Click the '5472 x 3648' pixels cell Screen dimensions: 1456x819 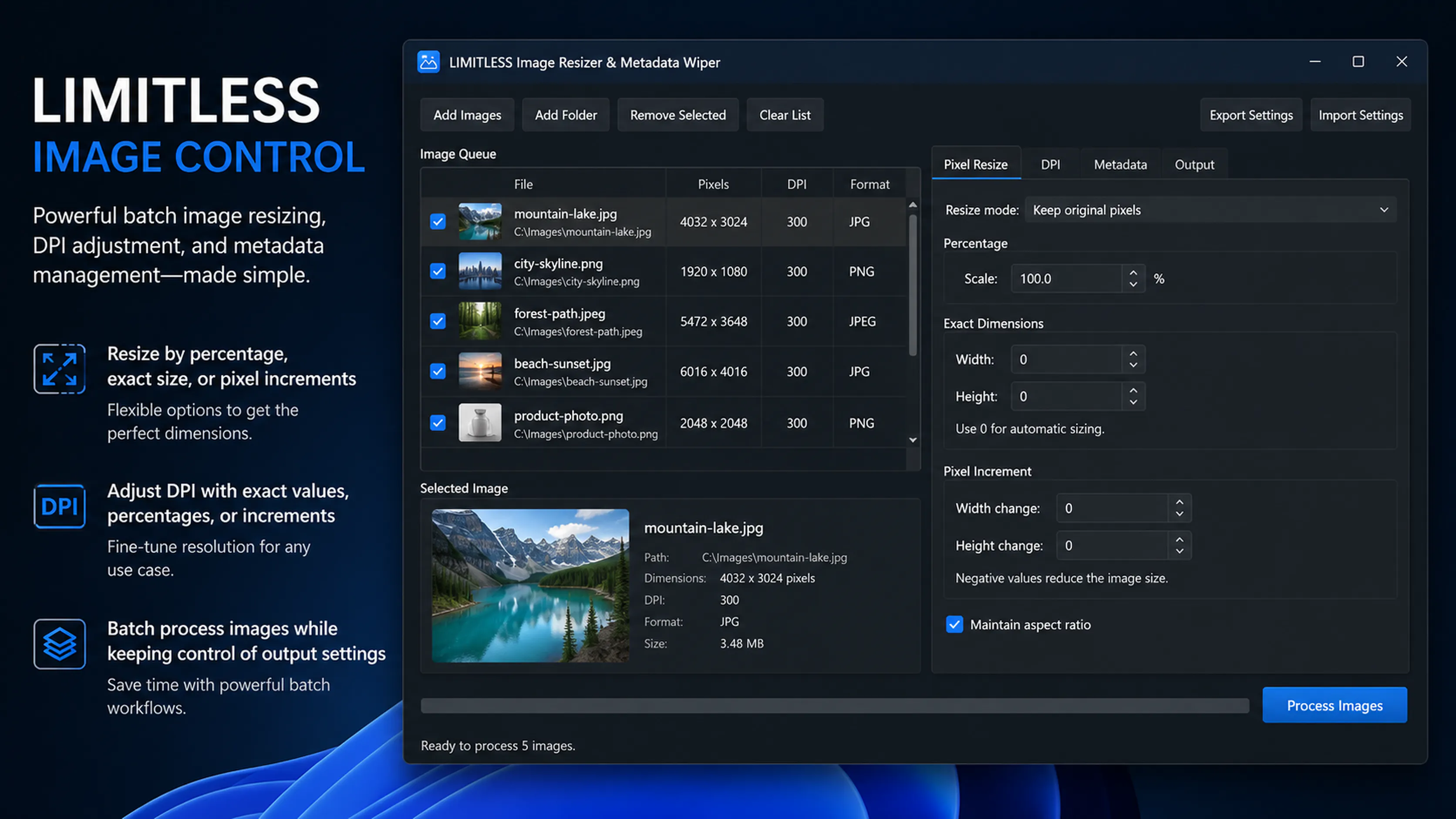[713, 322]
